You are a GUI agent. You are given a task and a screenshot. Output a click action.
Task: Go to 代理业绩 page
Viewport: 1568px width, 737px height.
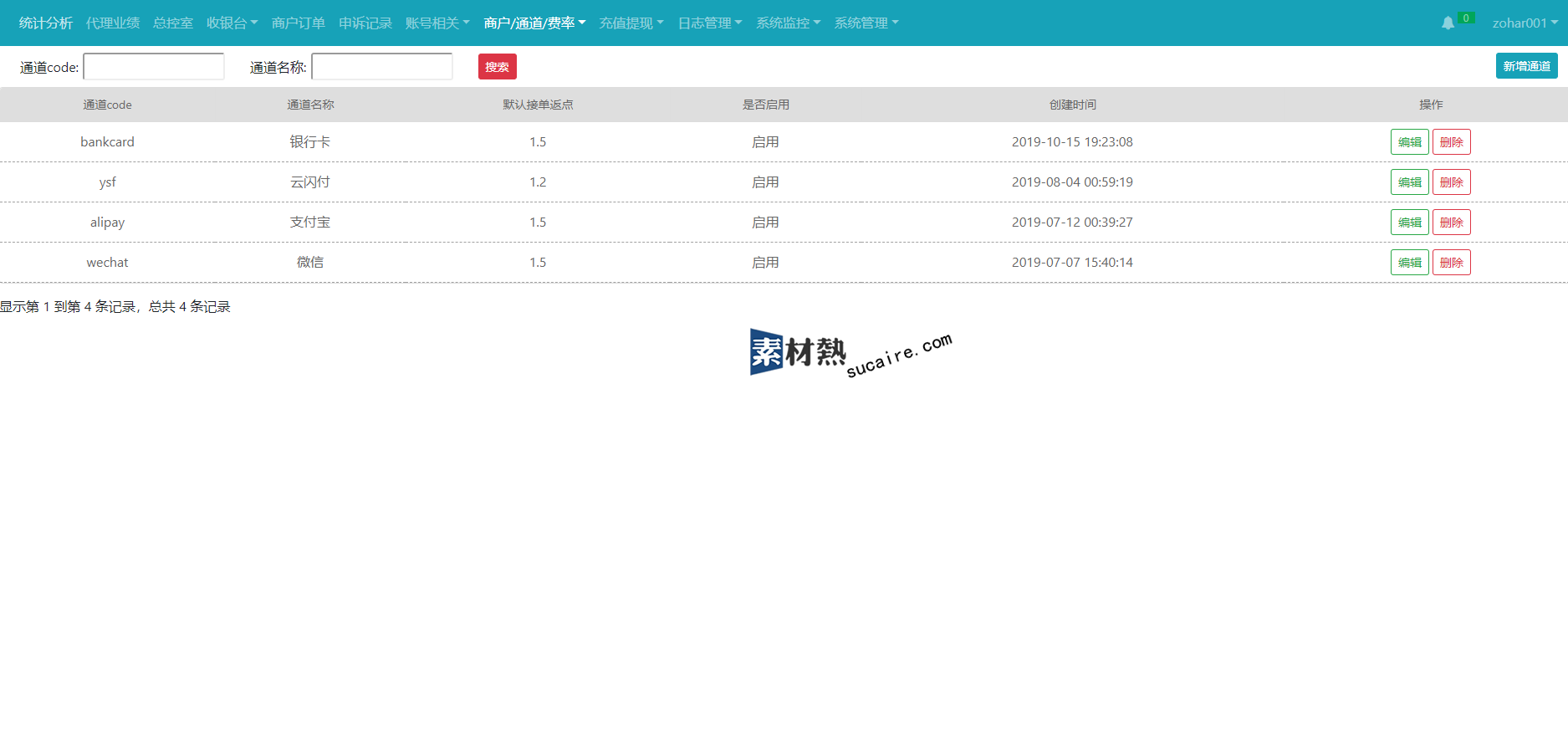pos(113,23)
